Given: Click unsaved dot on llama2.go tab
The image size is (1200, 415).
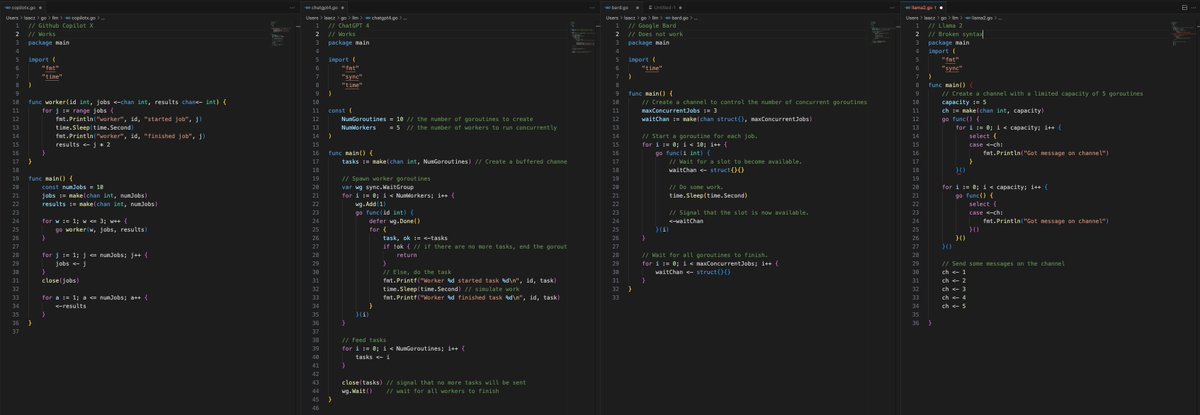Looking at the screenshot, I should coord(942,7).
